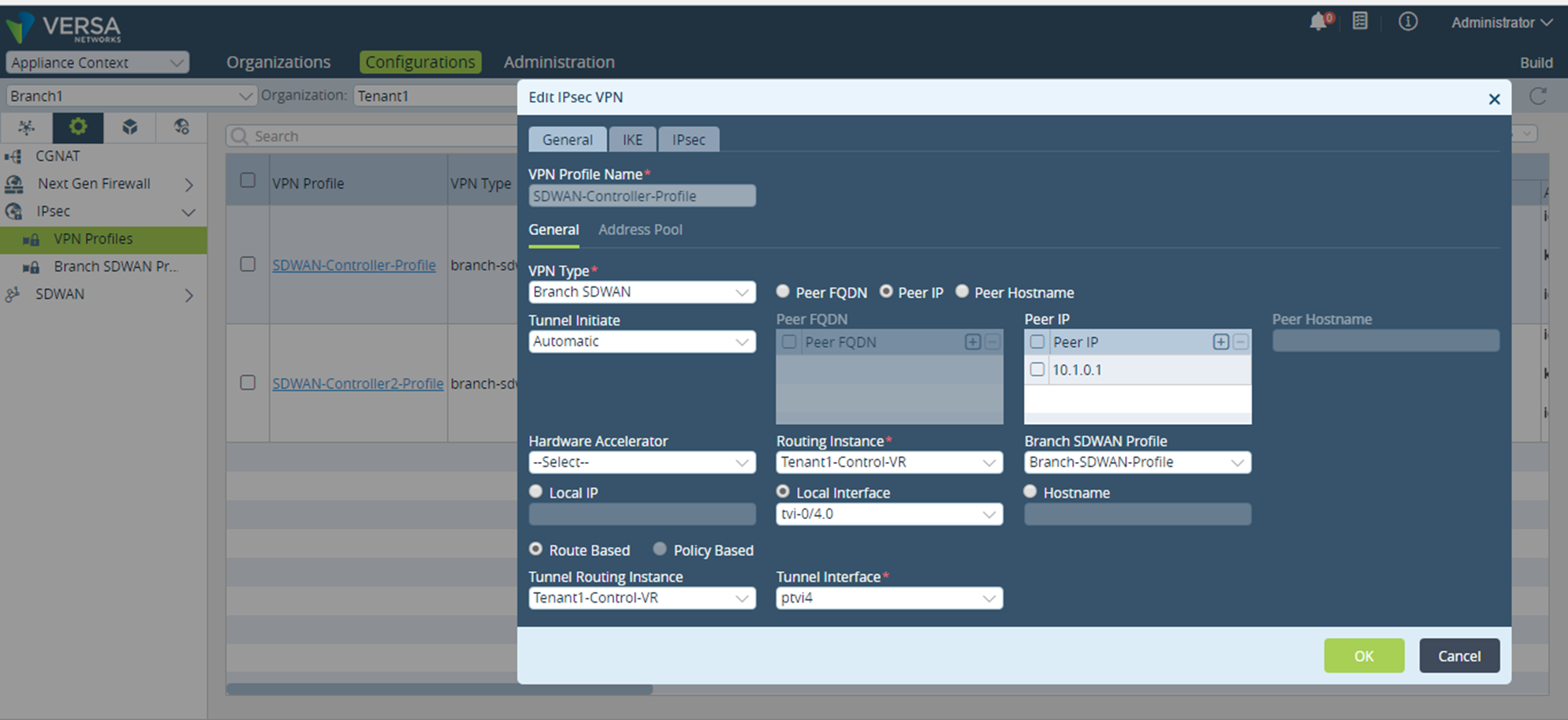The height and width of the screenshot is (720, 1568).
Task: Select the green gear services tab
Action: click(x=77, y=127)
